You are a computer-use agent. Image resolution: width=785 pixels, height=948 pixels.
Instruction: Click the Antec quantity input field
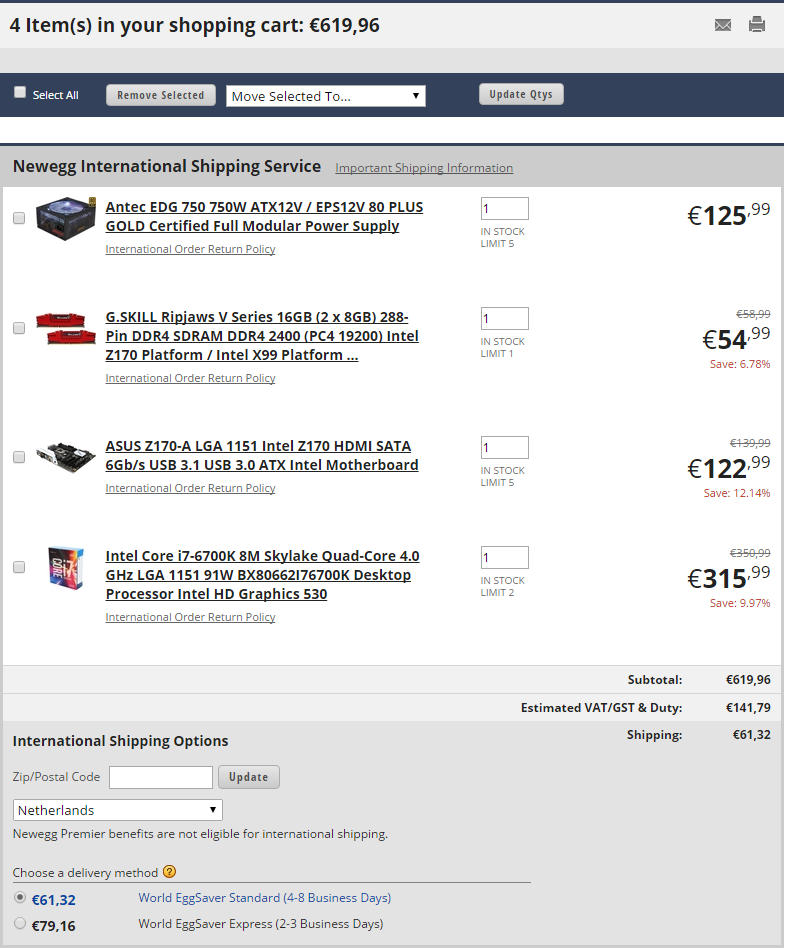[x=505, y=209]
